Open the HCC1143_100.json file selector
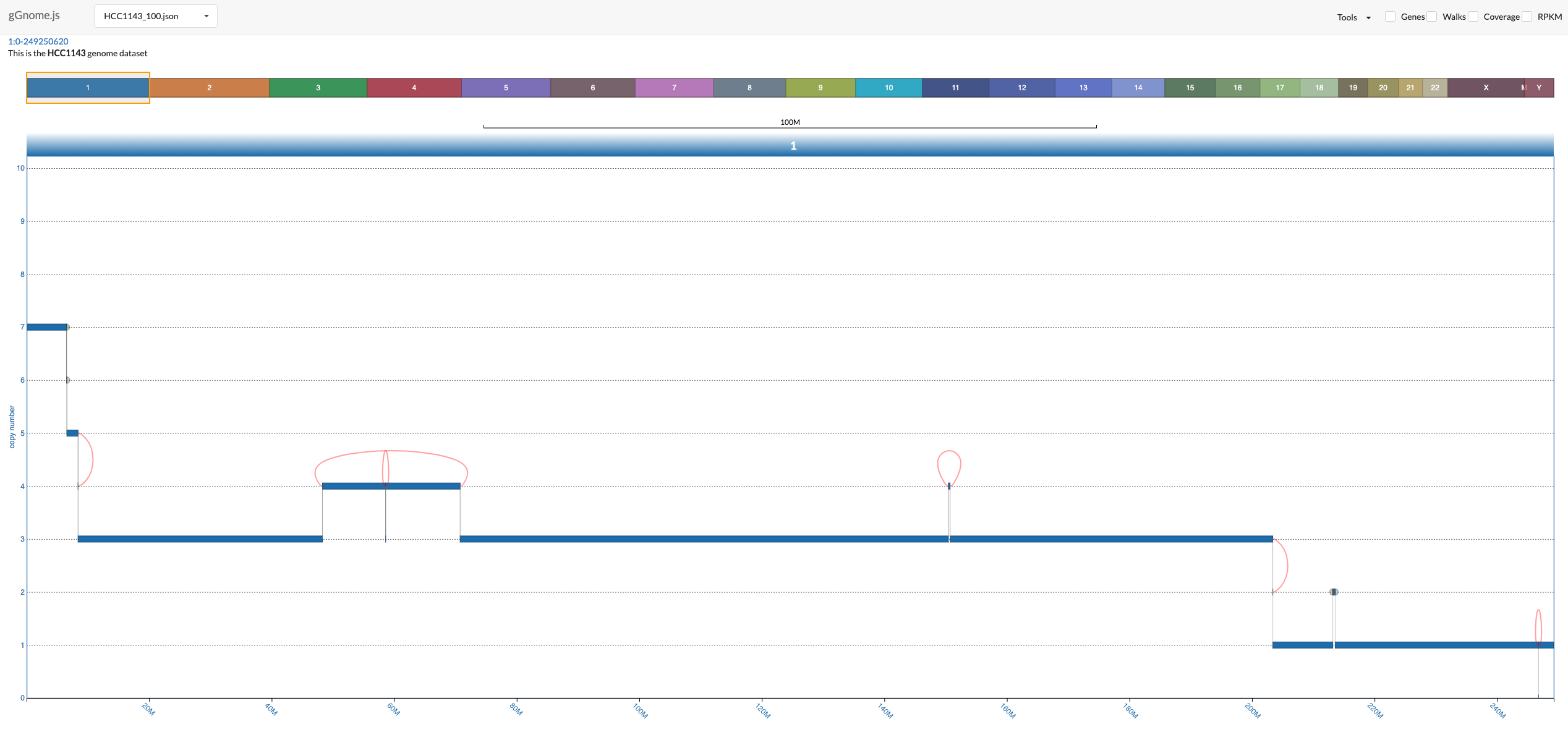Viewport: 1568px width, 732px height. tap(155, 16)
